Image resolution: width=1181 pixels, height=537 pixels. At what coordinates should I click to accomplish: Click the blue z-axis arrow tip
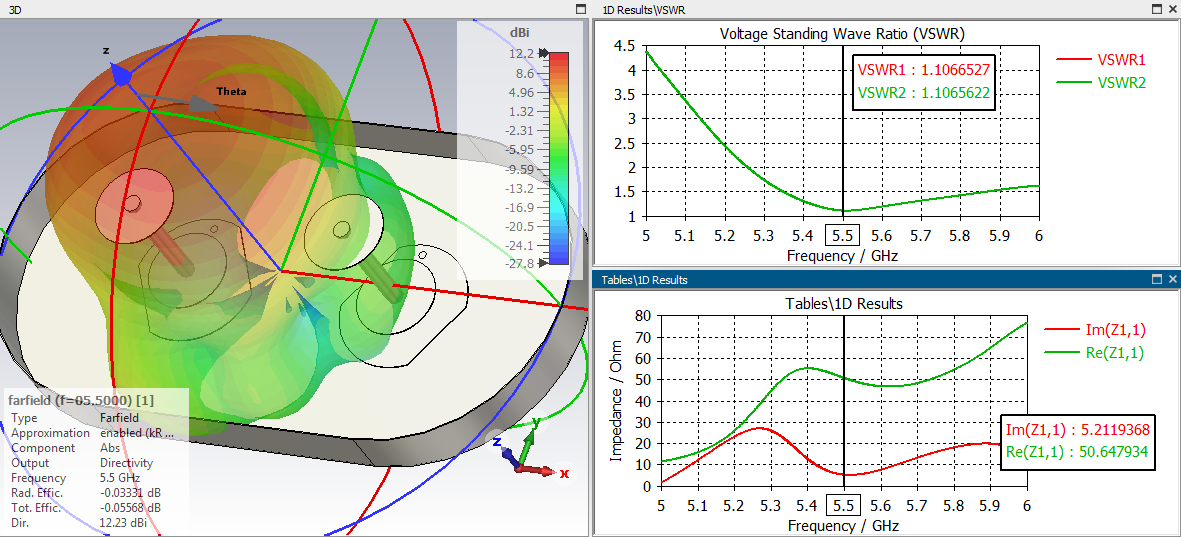point(121,74)
